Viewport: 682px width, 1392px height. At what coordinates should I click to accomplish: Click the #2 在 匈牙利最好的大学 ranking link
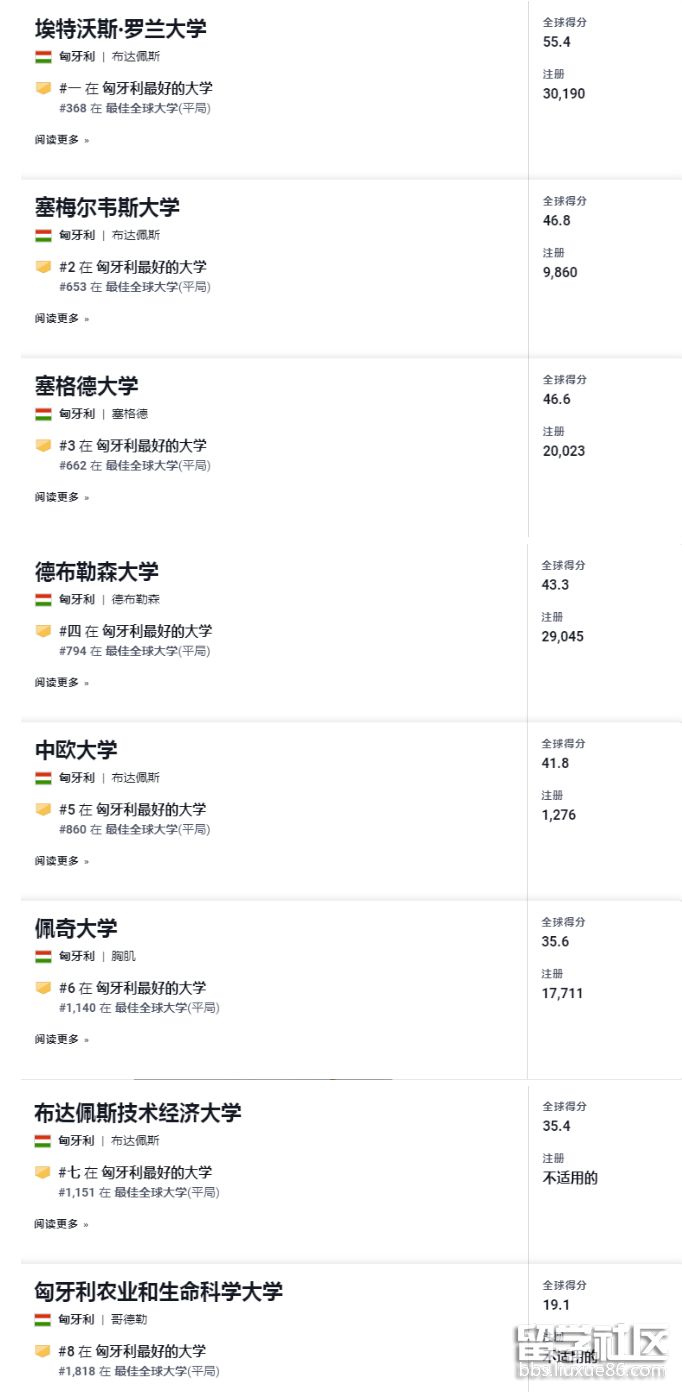click(132, 267)
